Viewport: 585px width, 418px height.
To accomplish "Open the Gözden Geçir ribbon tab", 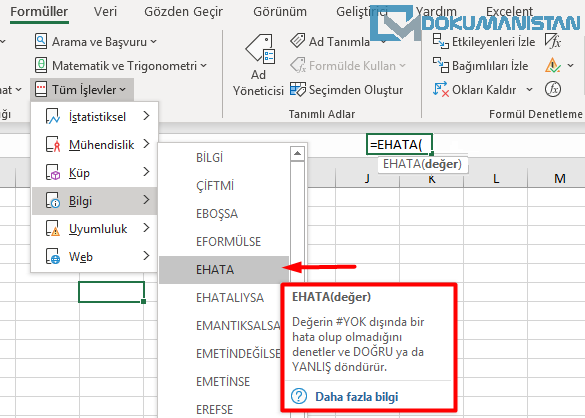I will click(x=183, y=12).
